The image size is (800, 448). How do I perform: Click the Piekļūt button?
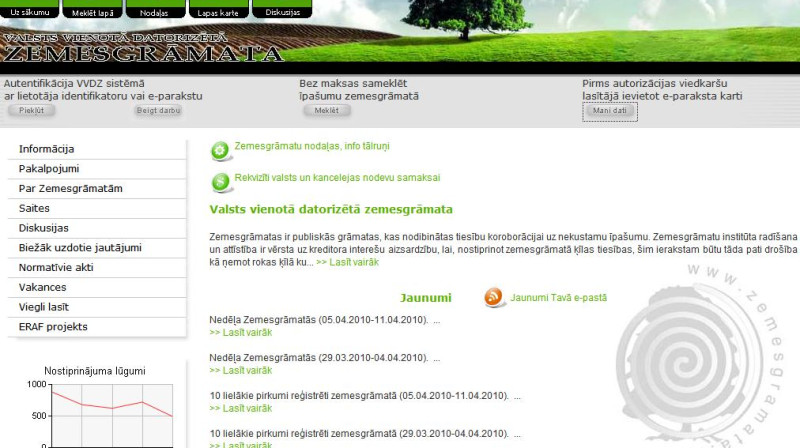tap(32, 110)
